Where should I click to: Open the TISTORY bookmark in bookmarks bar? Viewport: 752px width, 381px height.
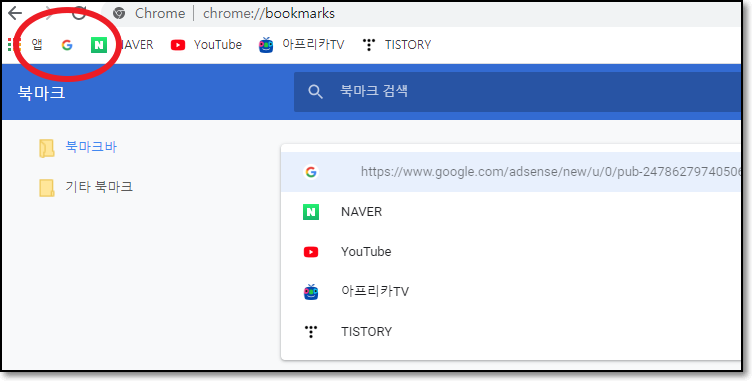[x=396, y=45]
